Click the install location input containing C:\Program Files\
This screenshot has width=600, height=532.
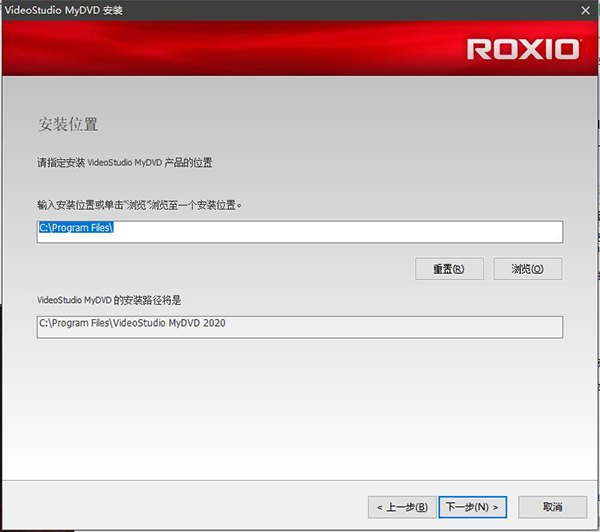pyautogui.click(x=300, y=232)
